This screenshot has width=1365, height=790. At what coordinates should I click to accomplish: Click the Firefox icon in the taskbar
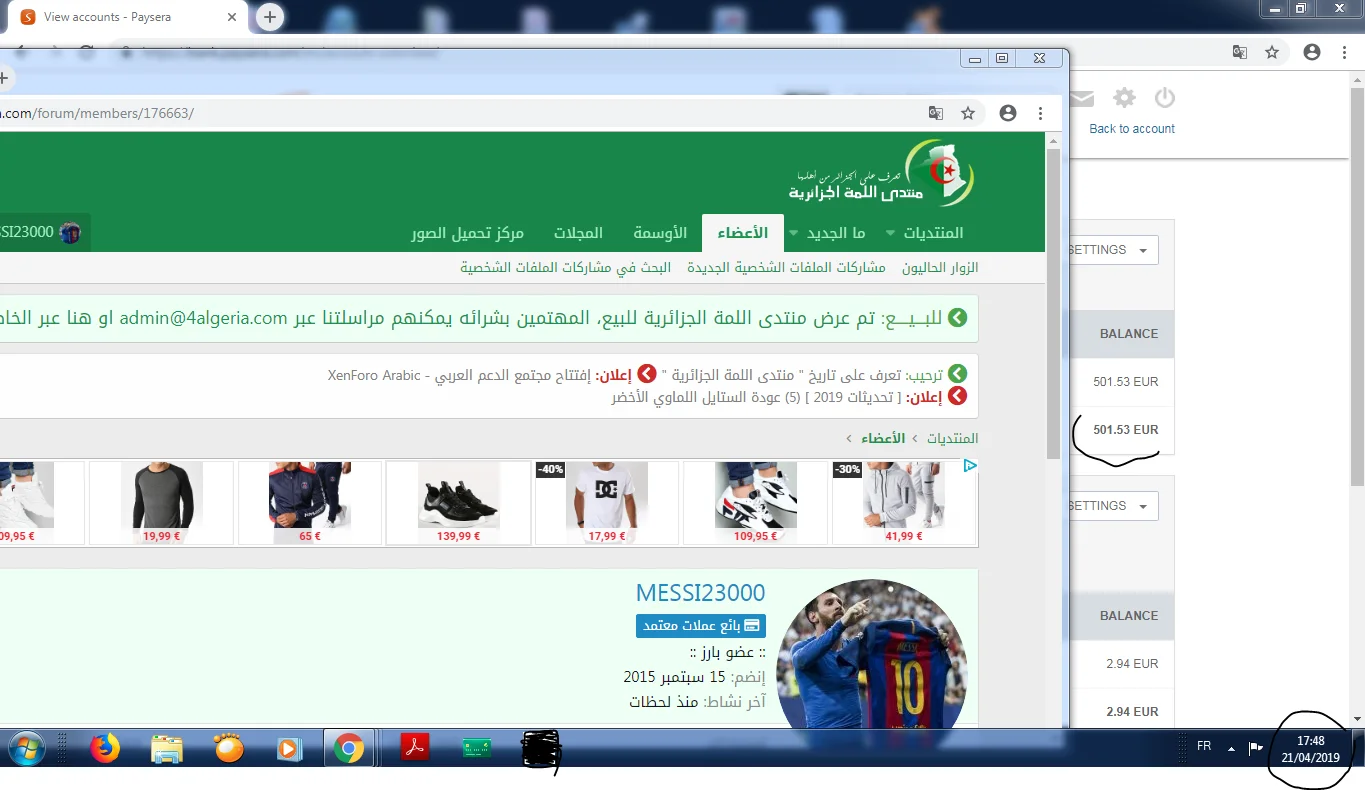point(104,748)
